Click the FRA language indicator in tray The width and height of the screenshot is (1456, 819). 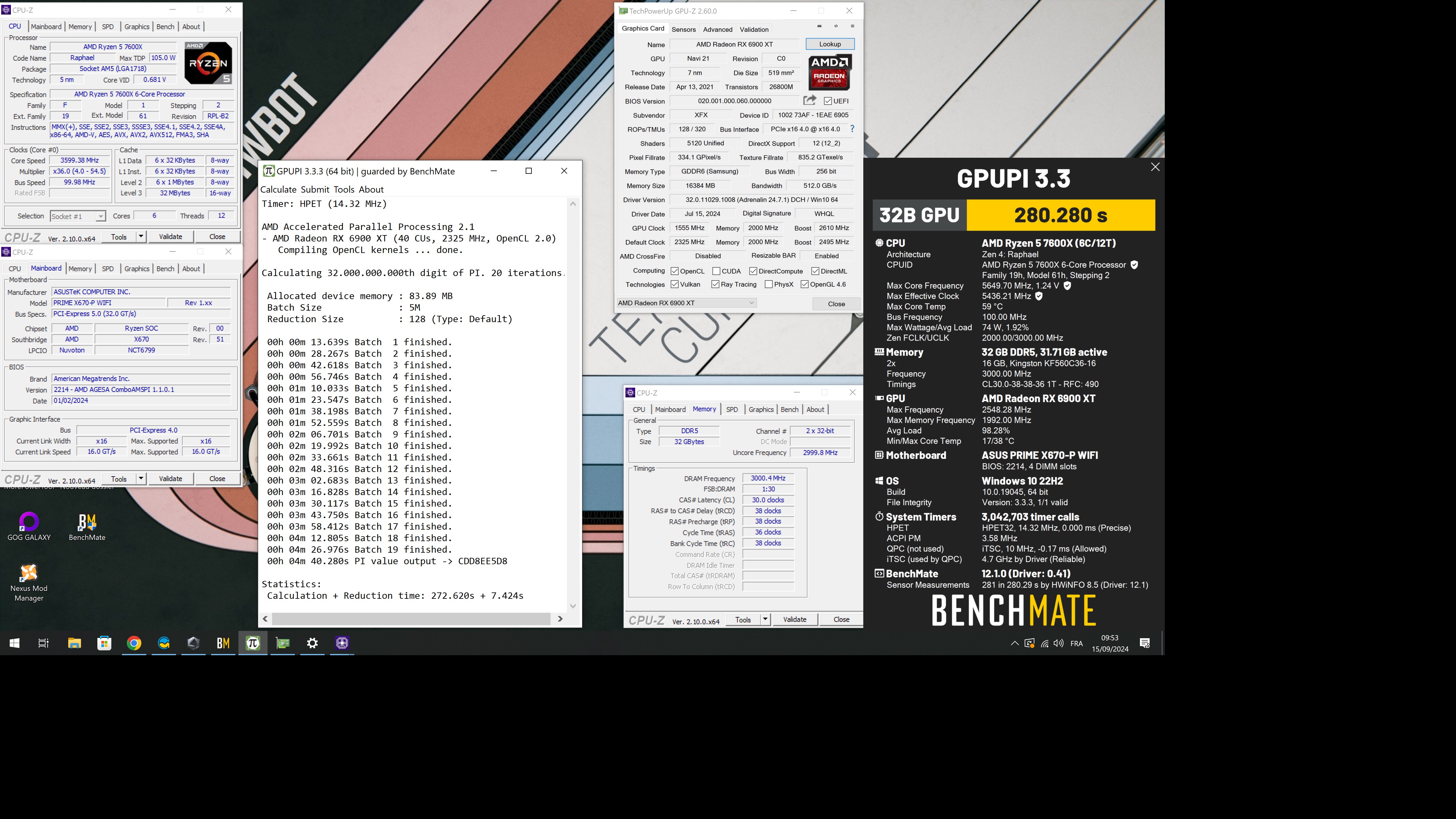(1077, 643)
